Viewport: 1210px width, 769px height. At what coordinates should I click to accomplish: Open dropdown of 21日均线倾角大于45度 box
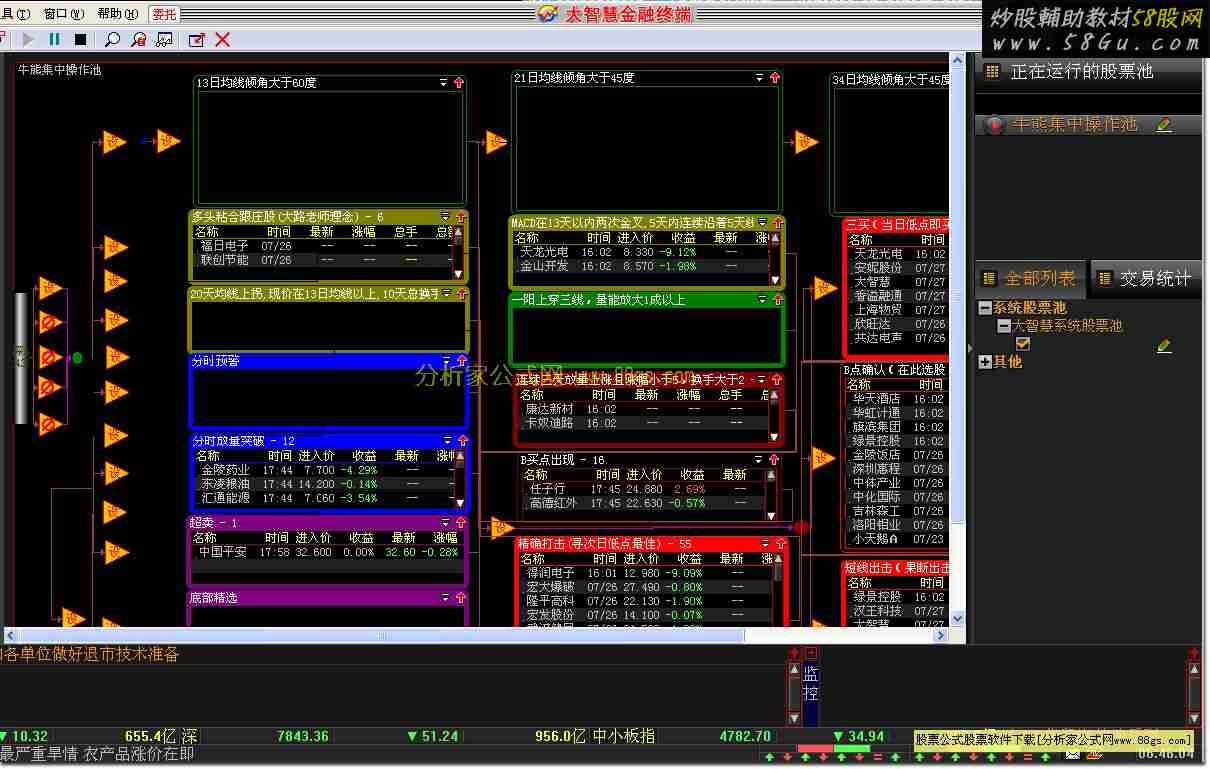760,78
